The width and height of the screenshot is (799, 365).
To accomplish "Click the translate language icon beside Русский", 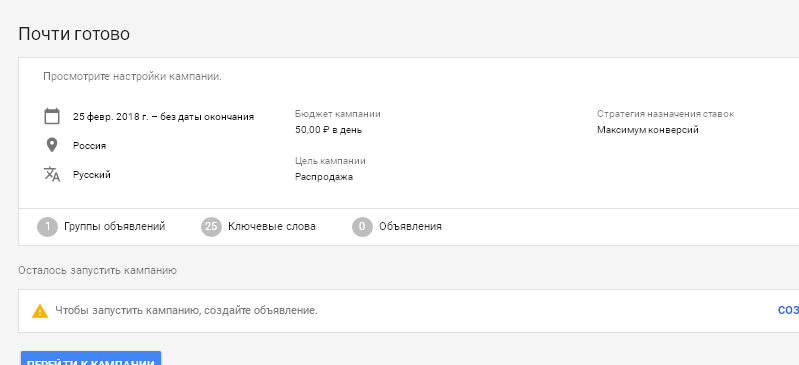I will [51, 174].
